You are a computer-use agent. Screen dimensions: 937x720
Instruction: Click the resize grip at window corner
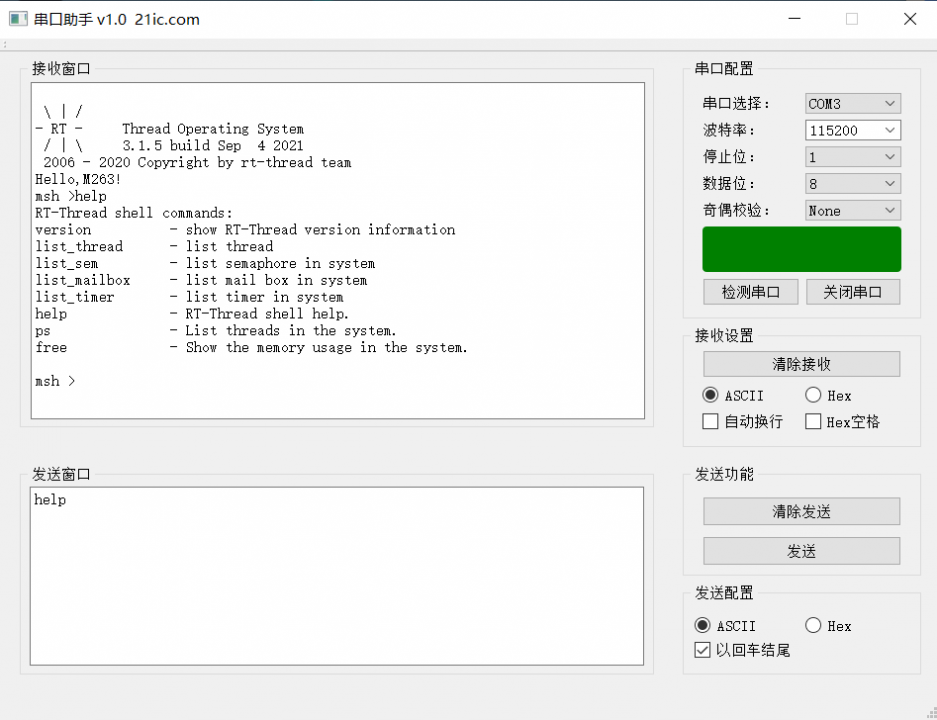tap(931, 713)
